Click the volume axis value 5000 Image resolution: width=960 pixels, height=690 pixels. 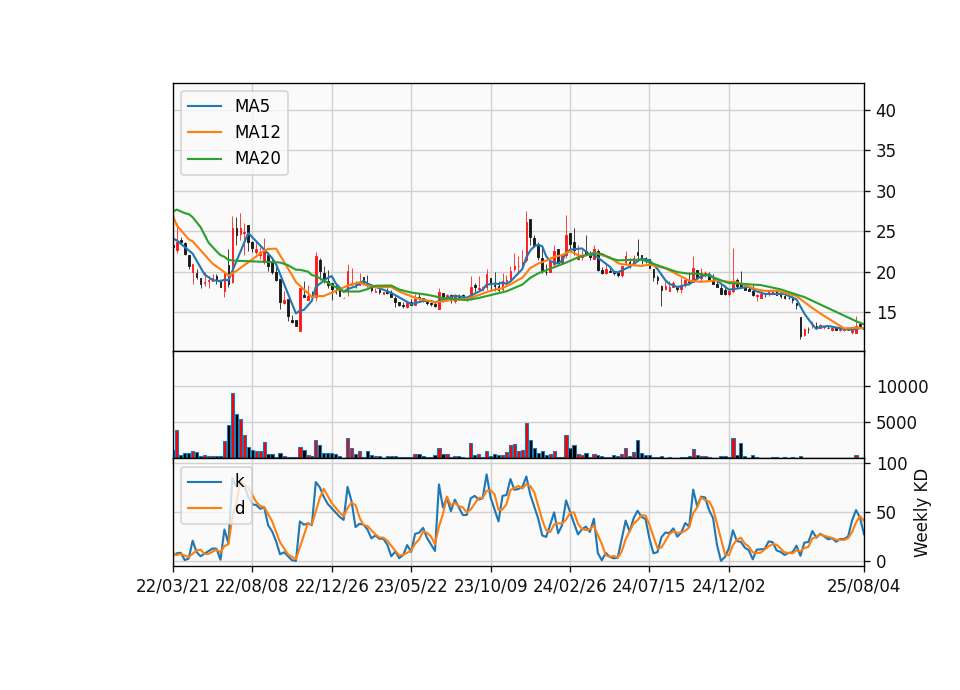point(897,423)
